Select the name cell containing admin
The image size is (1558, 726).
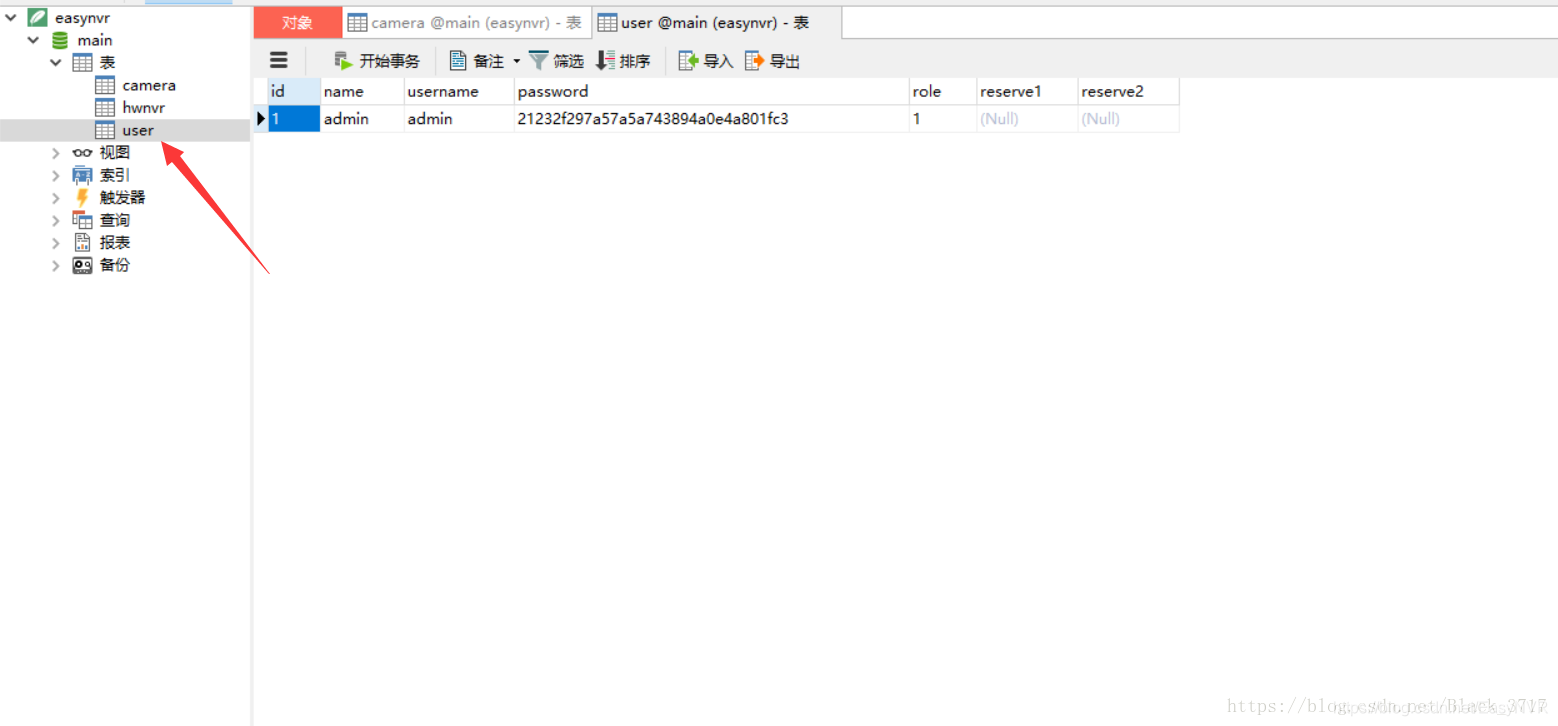362,119
